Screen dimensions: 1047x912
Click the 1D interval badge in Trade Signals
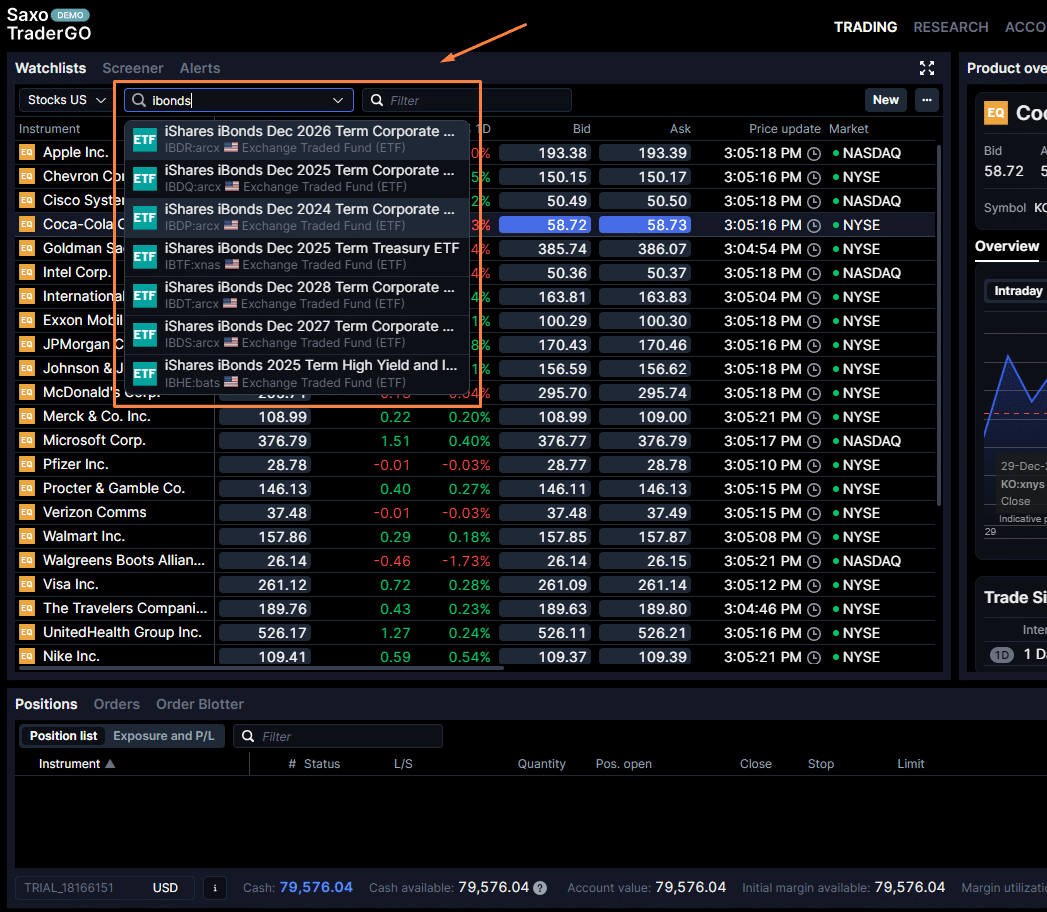[x=1001, y=655]
